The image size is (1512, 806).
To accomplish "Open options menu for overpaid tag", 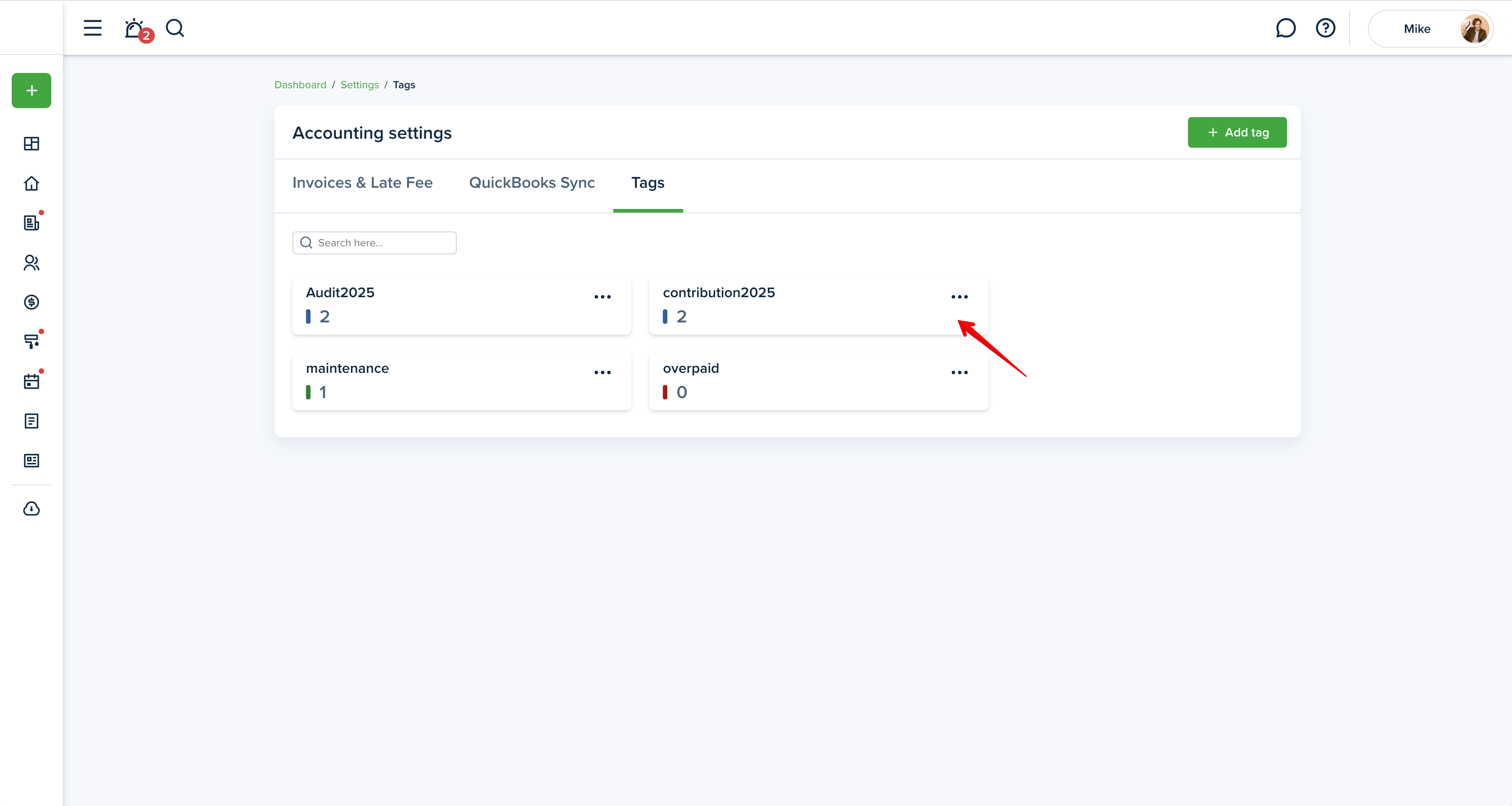I will click(959, 372).
